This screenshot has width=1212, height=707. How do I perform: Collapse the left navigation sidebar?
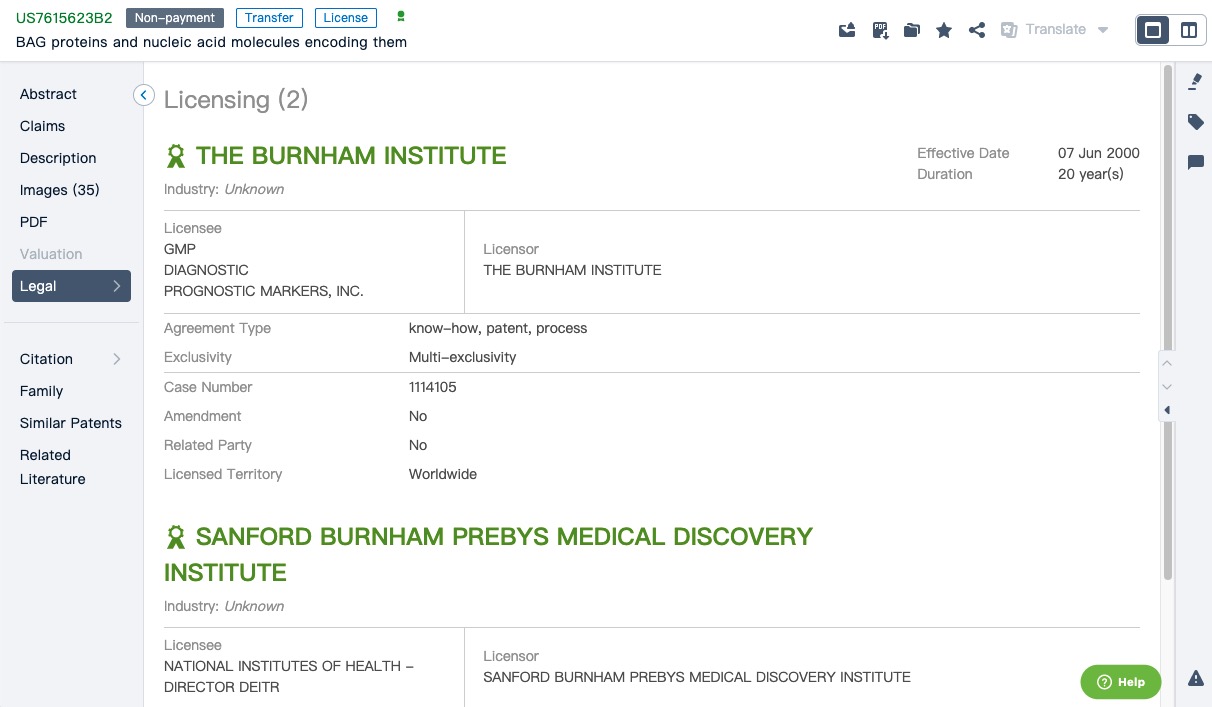pyautogui.click(x=144, y=95)
